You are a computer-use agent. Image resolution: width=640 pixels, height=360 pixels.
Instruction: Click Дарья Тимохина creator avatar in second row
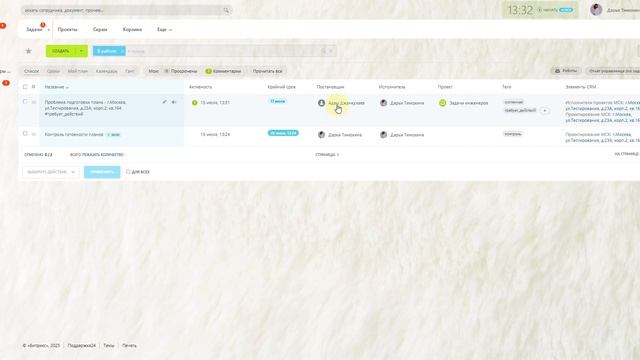[322, 135]
